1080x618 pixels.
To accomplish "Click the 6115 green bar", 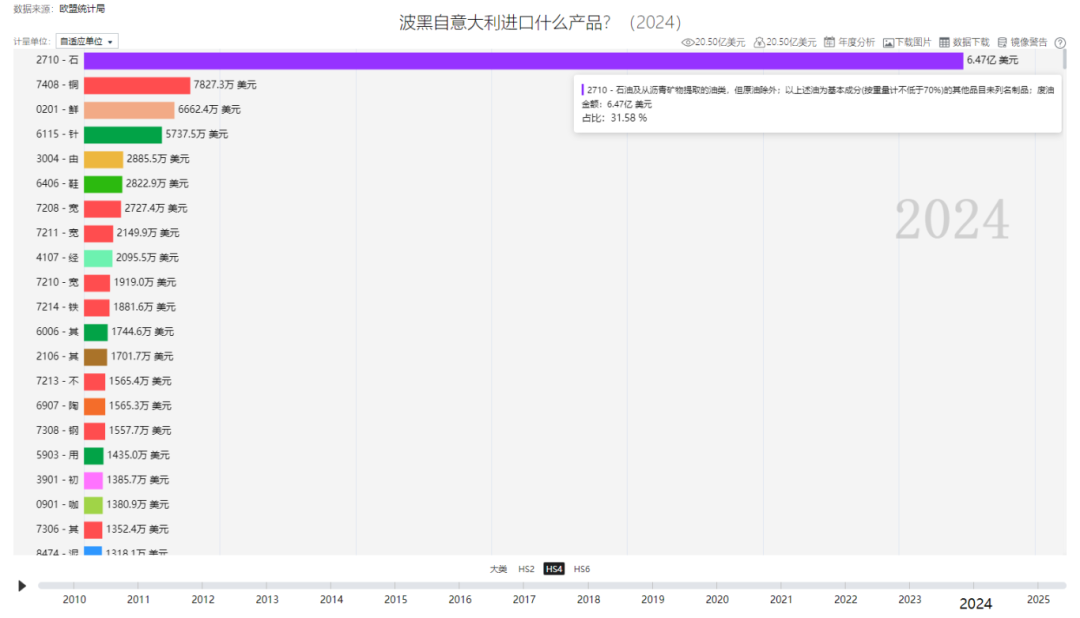I will click(x=122, y=135).
